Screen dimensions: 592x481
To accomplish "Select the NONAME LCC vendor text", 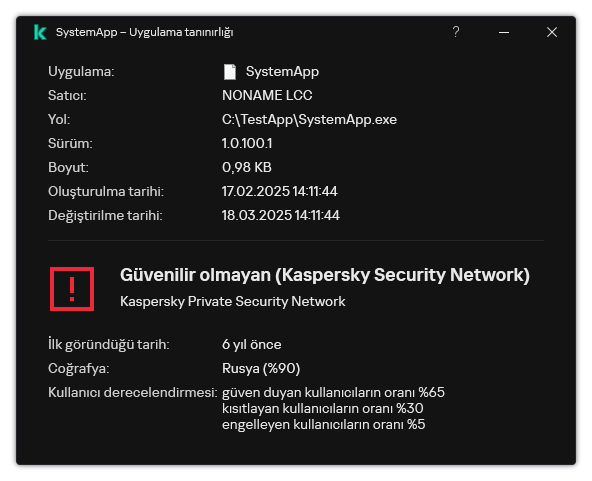I will click(x=267, y=95).
